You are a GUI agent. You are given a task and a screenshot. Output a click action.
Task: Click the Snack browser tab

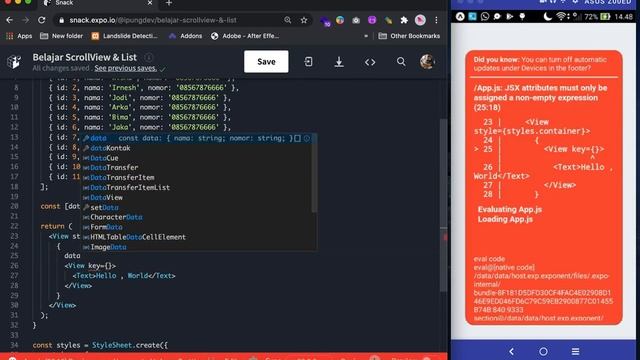point(98,3)
